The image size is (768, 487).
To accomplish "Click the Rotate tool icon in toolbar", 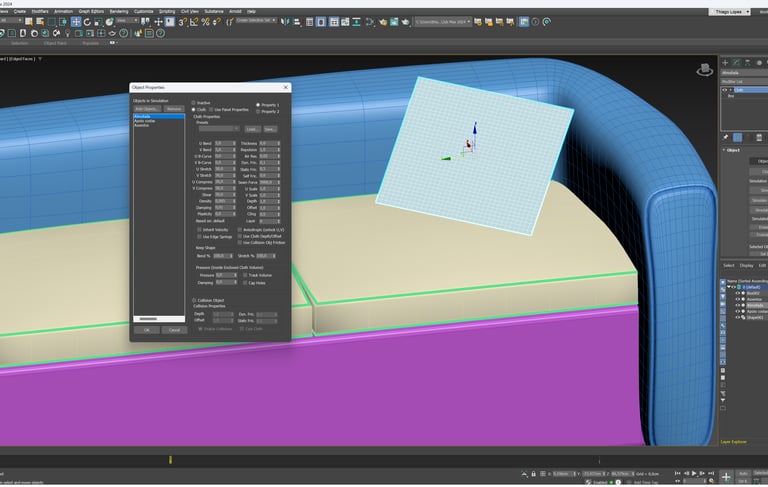I will coord(87,21).
